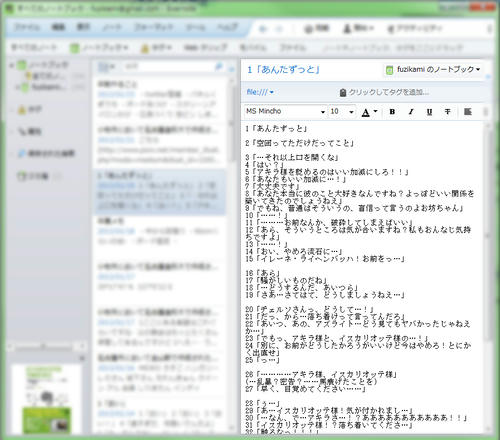Go back with the left arrow toolbar button
Viewport: 500px width, 440px height.
point(263,29)
